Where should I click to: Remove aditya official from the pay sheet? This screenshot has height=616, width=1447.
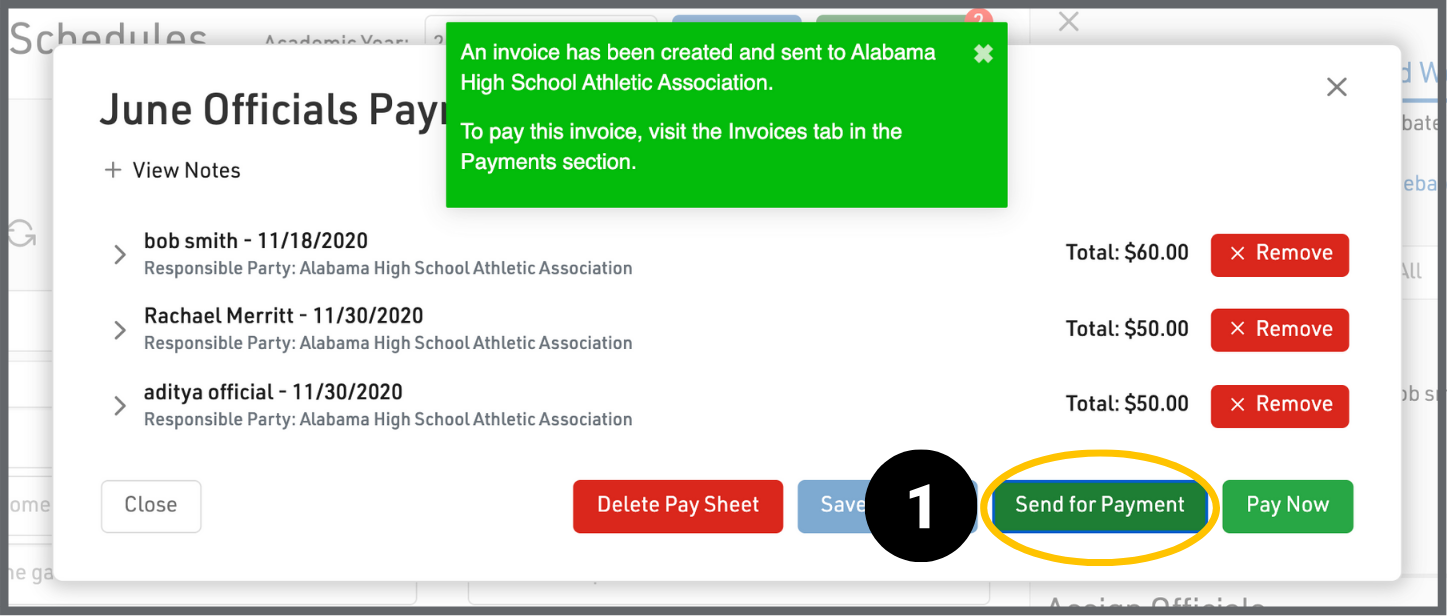coord(1279,405)
